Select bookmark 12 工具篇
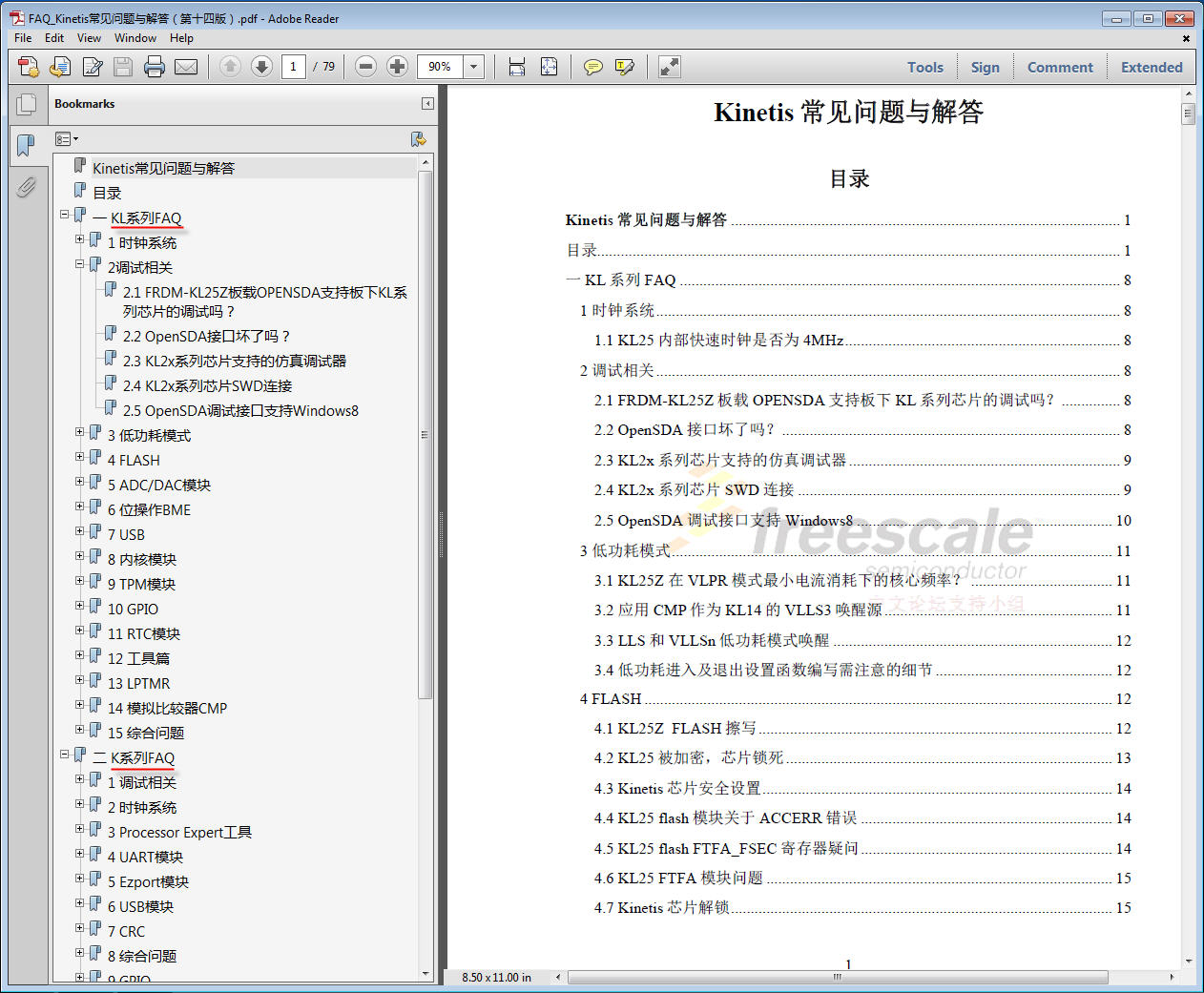Viewport: 1204px width, 993px height. click(138, 659)
